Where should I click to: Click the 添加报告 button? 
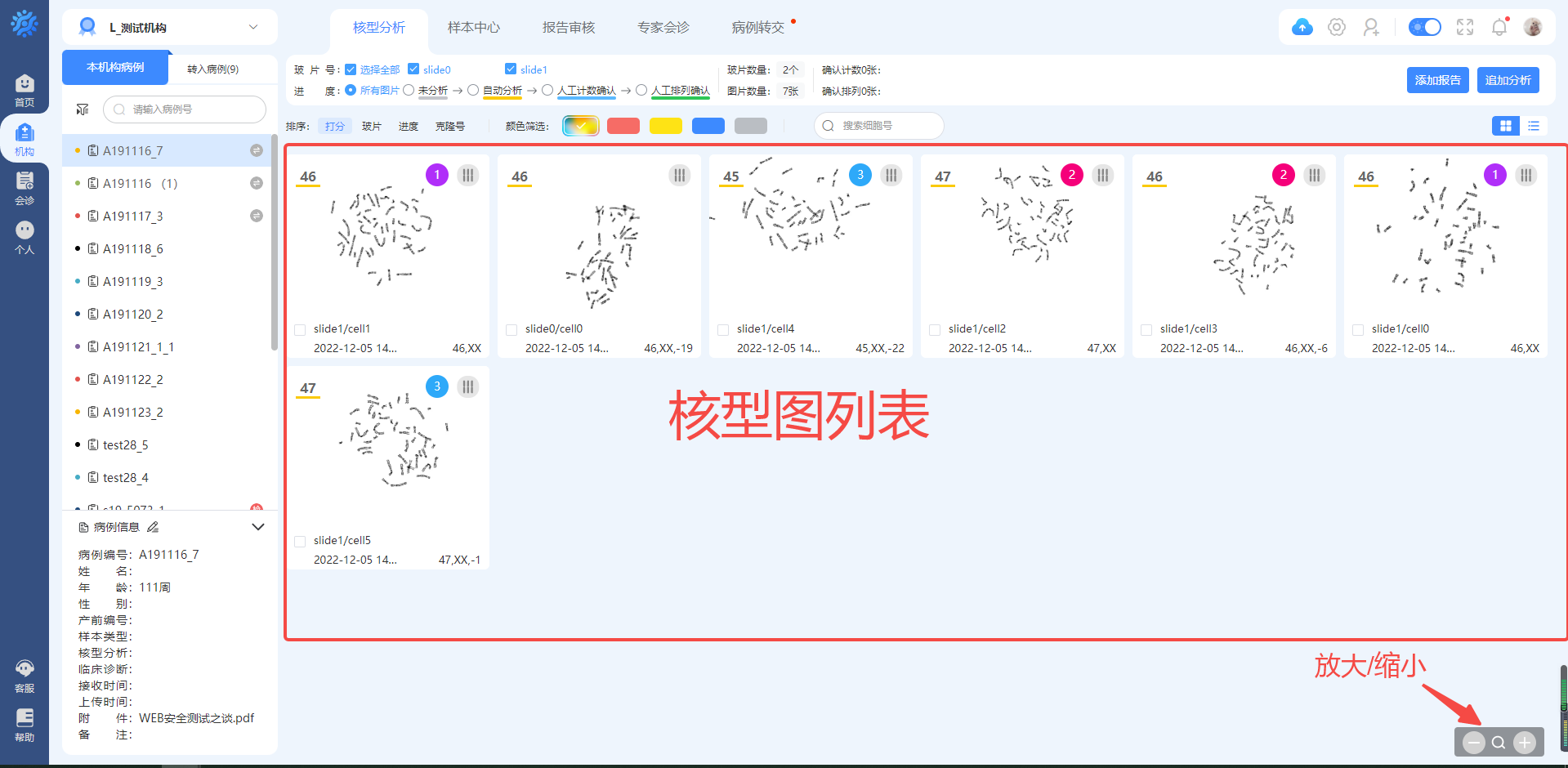(x=1437, y=80)
